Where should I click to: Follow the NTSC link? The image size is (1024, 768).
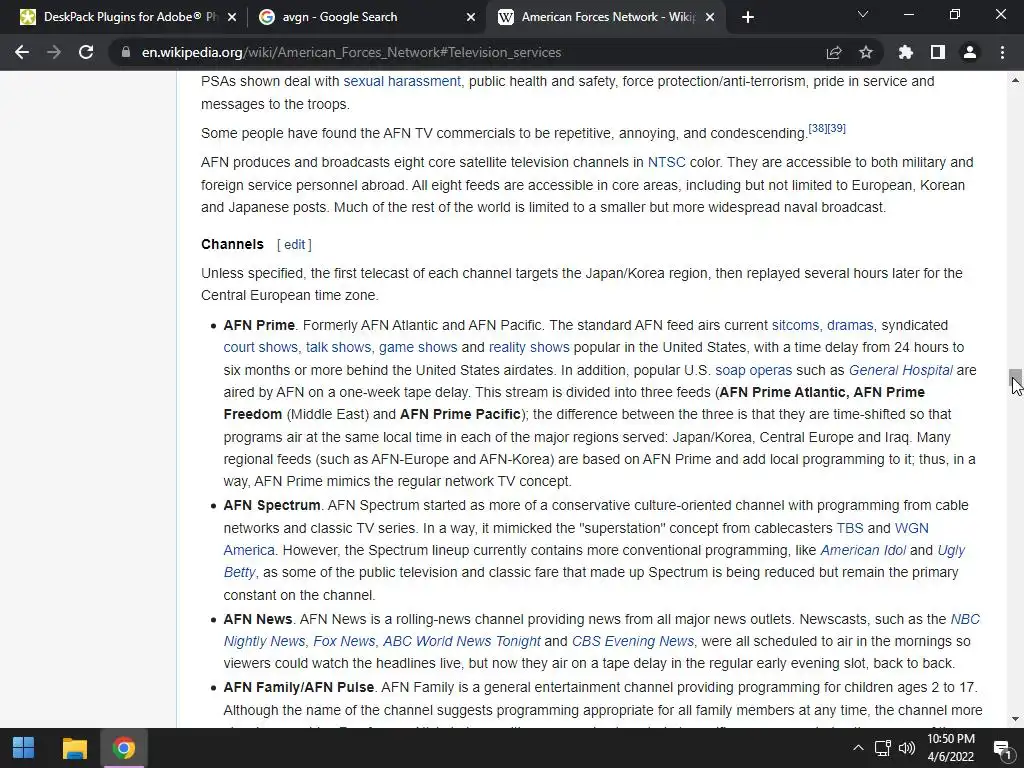coord(666,162)
